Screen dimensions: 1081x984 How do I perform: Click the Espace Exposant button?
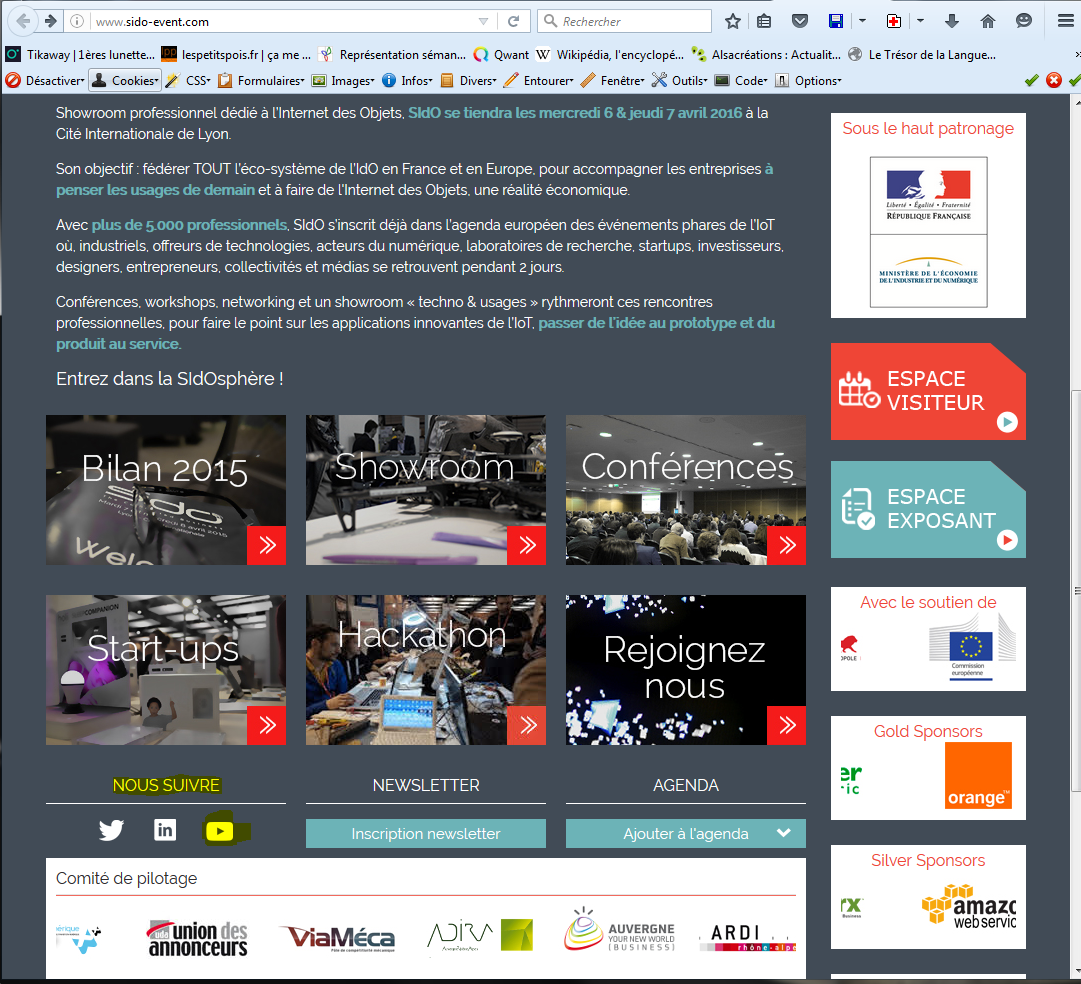(x=927, y=509)
